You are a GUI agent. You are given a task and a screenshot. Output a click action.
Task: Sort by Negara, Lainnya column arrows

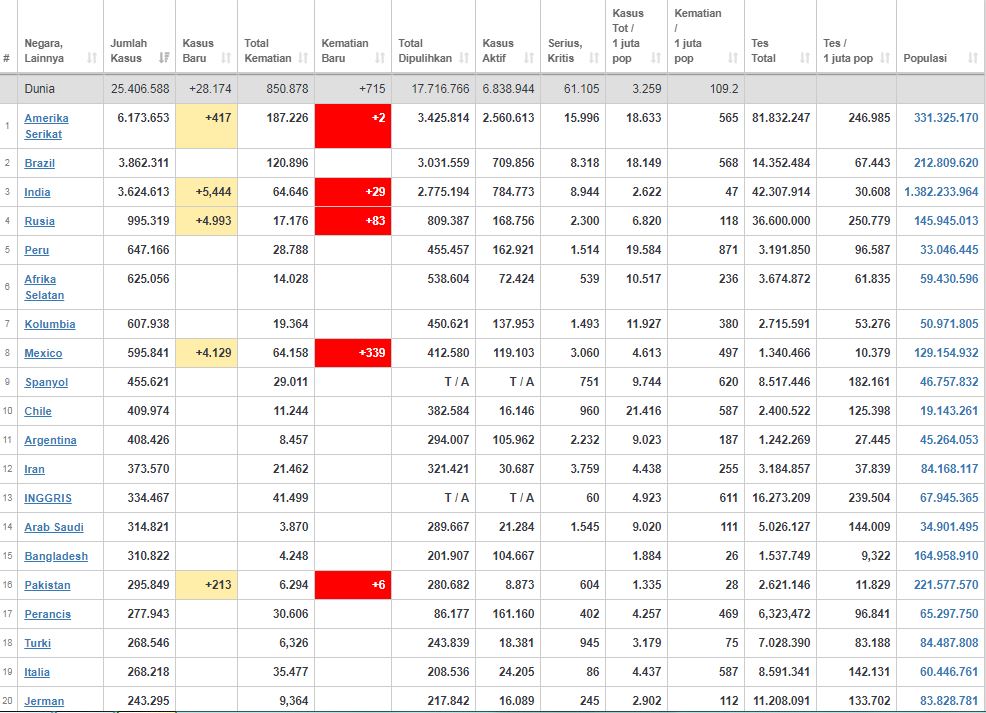pyautogui.click(x=92, y=58)
